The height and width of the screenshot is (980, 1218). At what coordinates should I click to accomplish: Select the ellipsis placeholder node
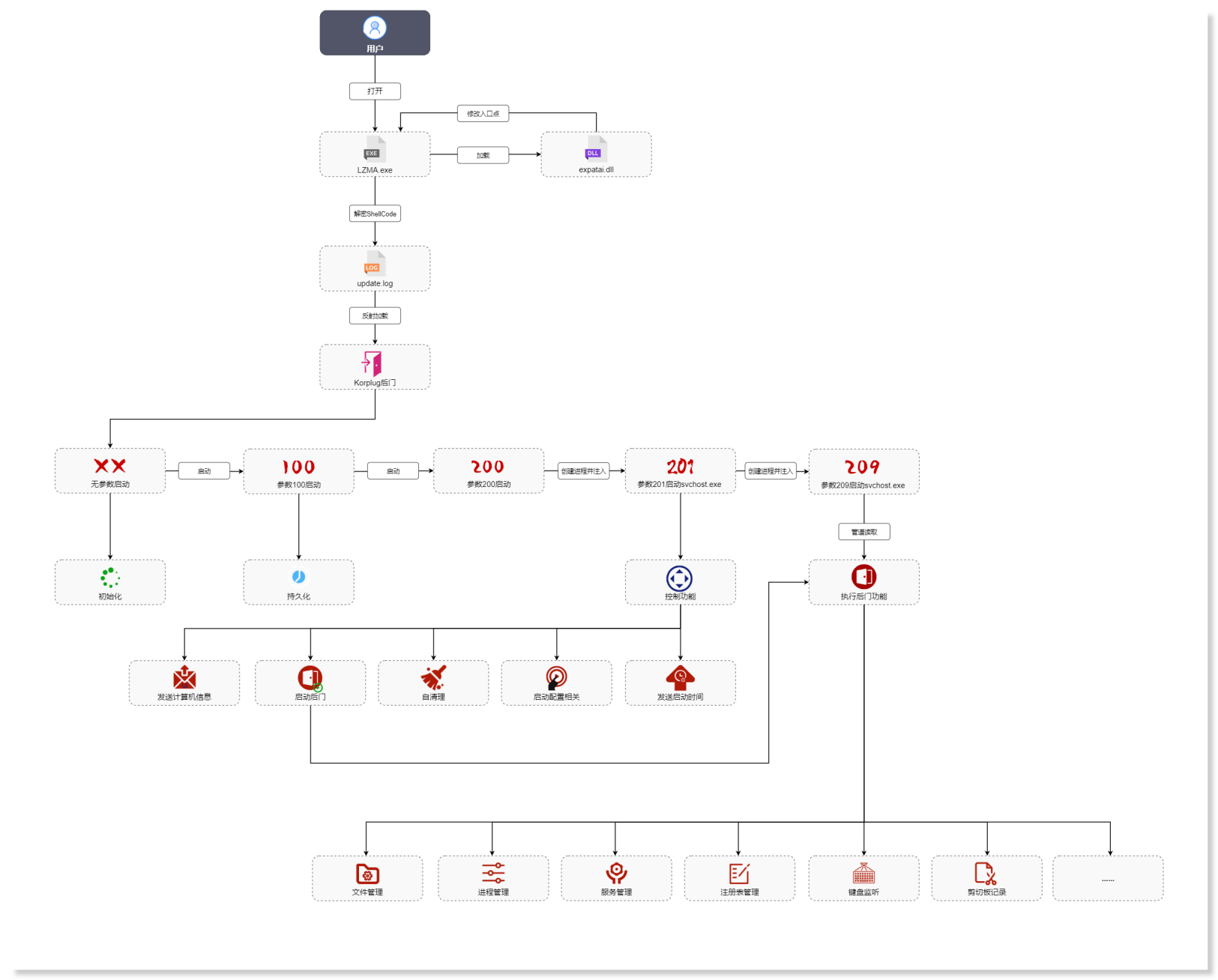tap(1108, 878)
